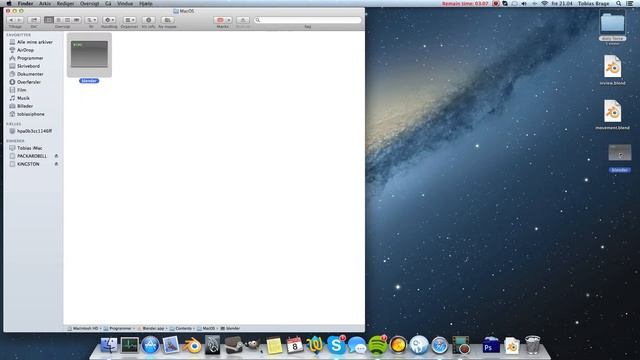Open the Share toolbar menu
Screen dimensions: 640x360
34,20
